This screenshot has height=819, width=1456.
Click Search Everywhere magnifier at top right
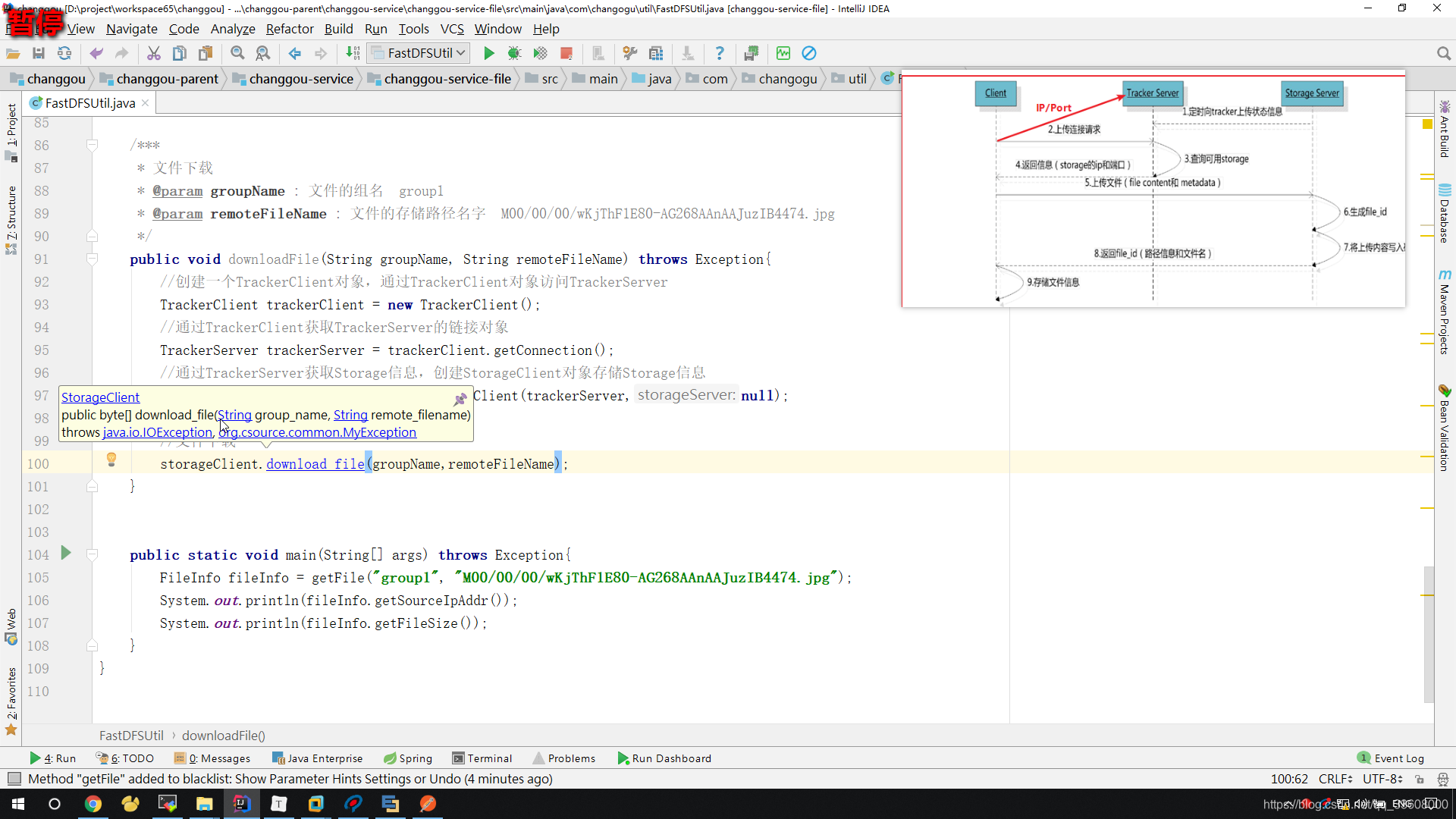click(x=1443, y=53)
